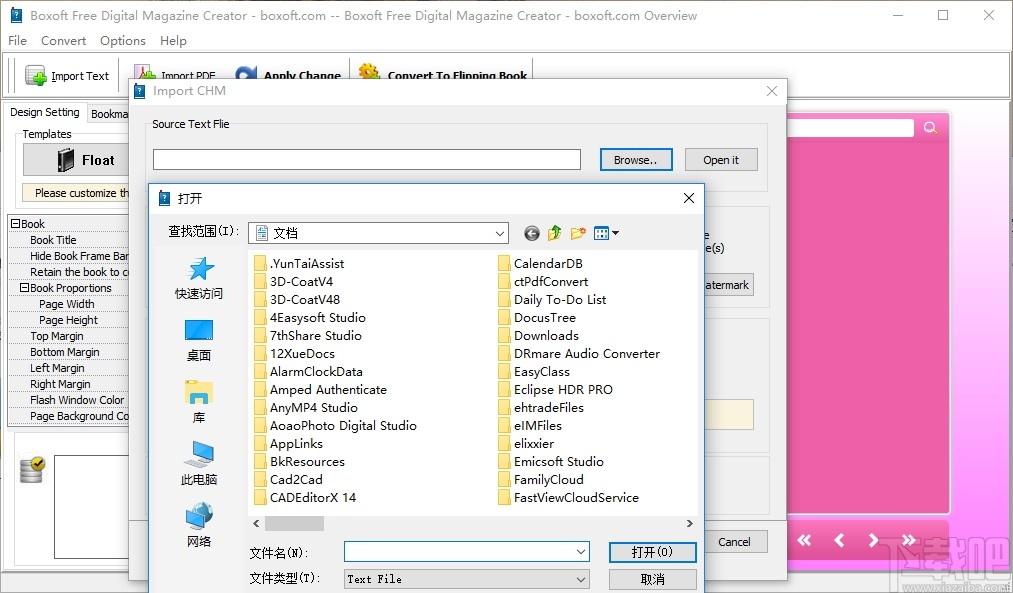This screenshot has width=1013, height=593.
Task: Select the Left Margin property row
Action: (68, 368)
